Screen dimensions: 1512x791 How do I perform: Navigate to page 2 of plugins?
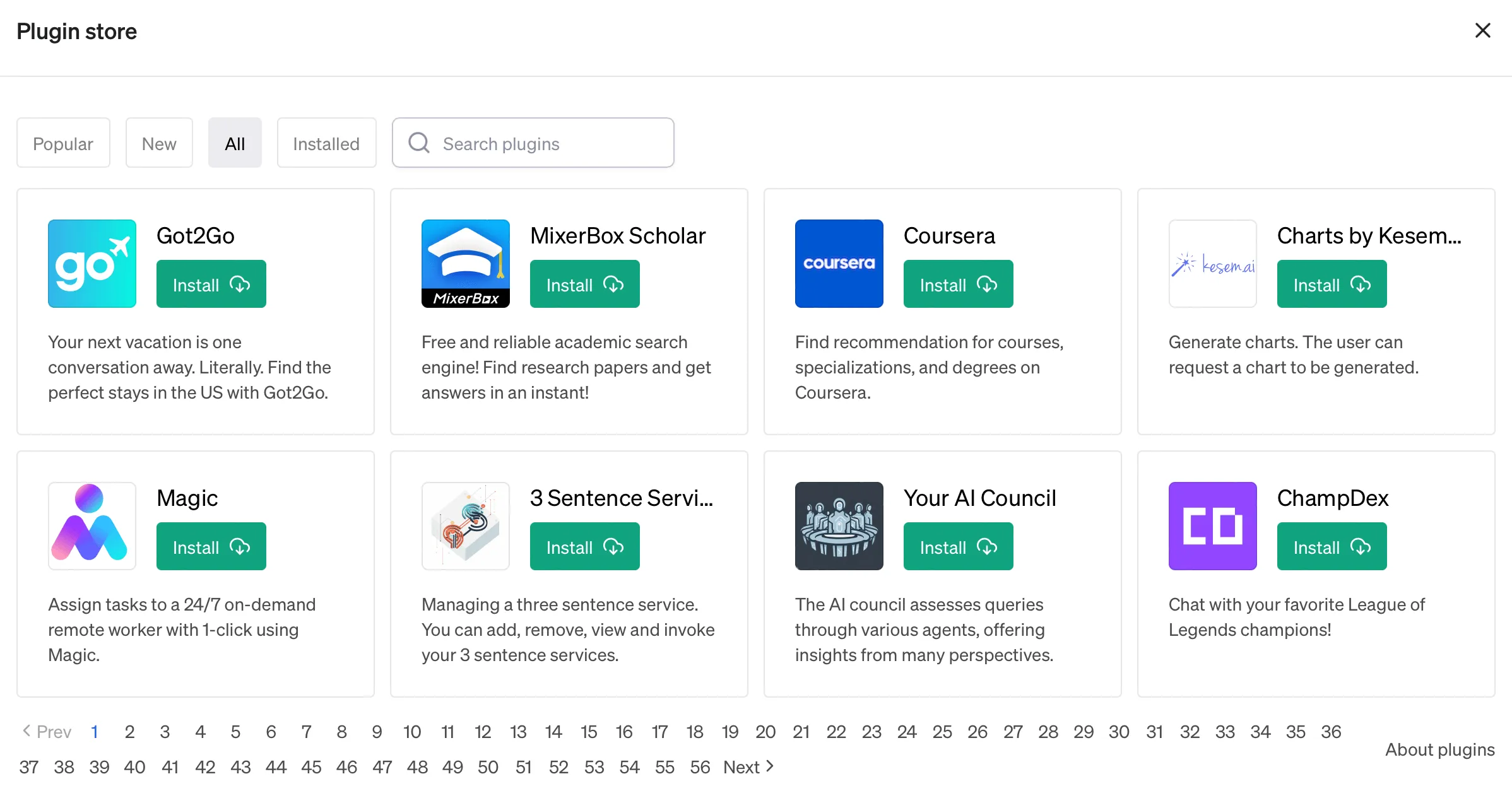[x=129, y=732]
